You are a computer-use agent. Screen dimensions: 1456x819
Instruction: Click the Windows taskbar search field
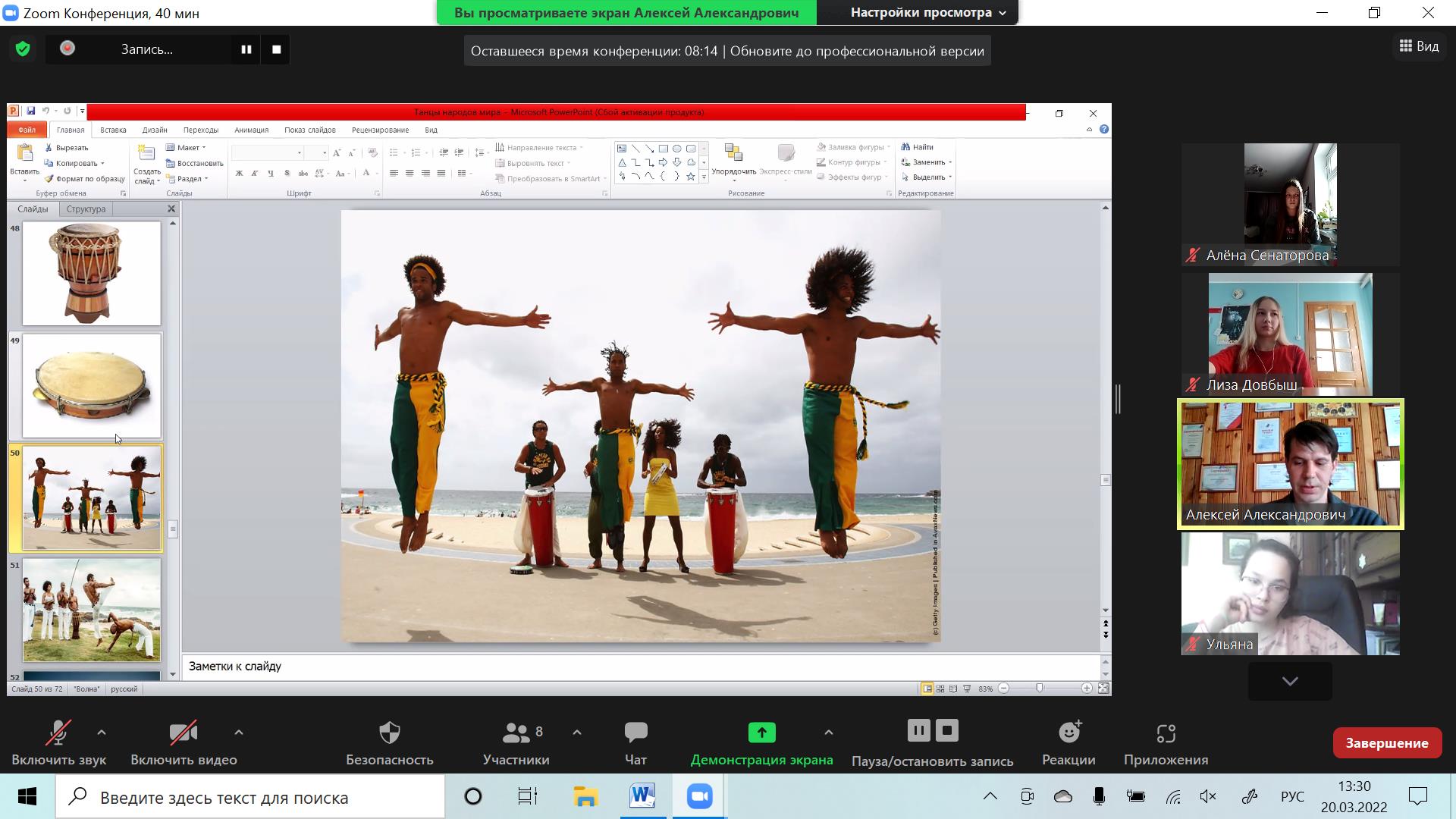pyautogui.click(x=250, y=798)
